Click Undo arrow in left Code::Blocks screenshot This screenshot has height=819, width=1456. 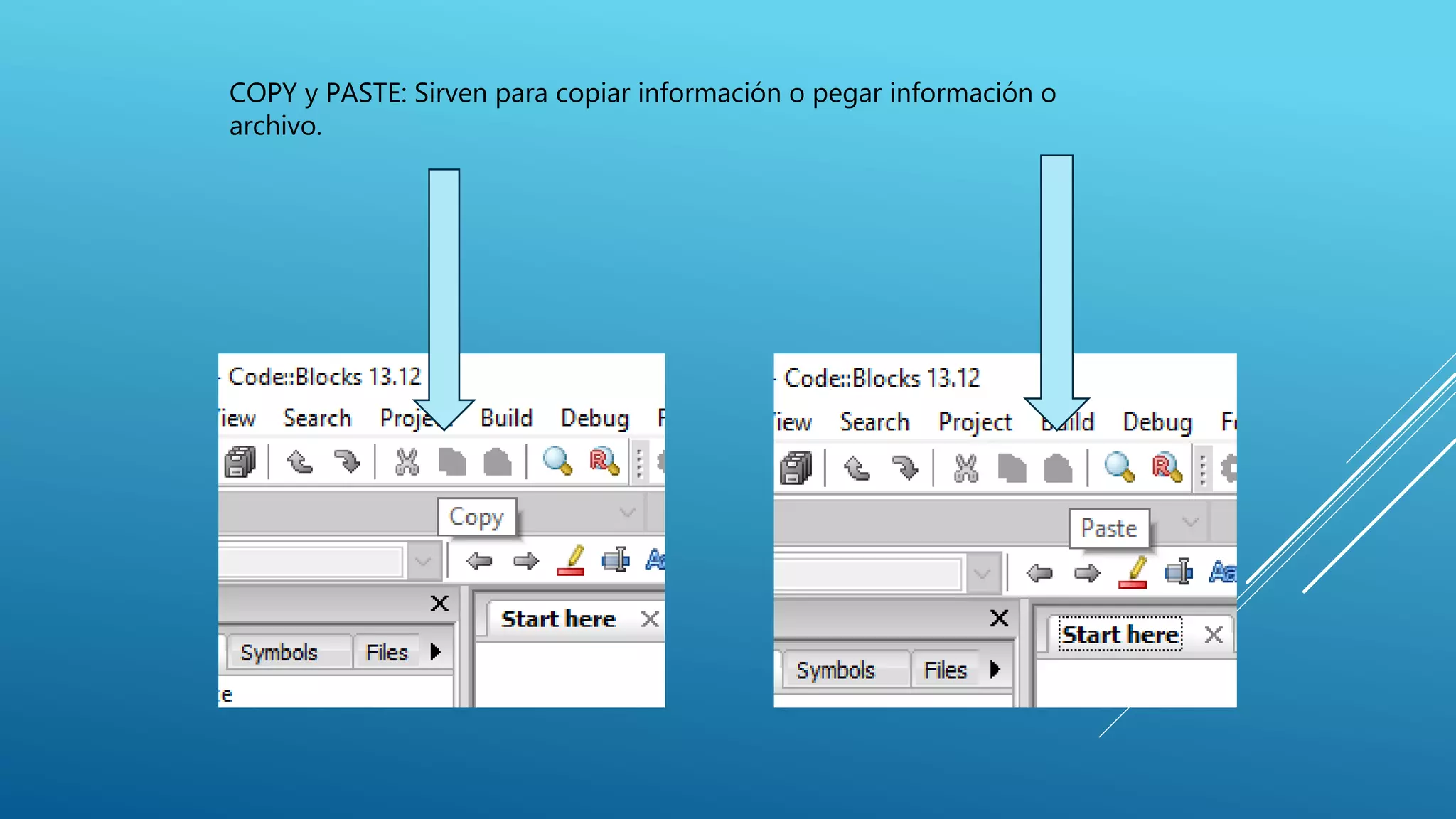point(299,462)
